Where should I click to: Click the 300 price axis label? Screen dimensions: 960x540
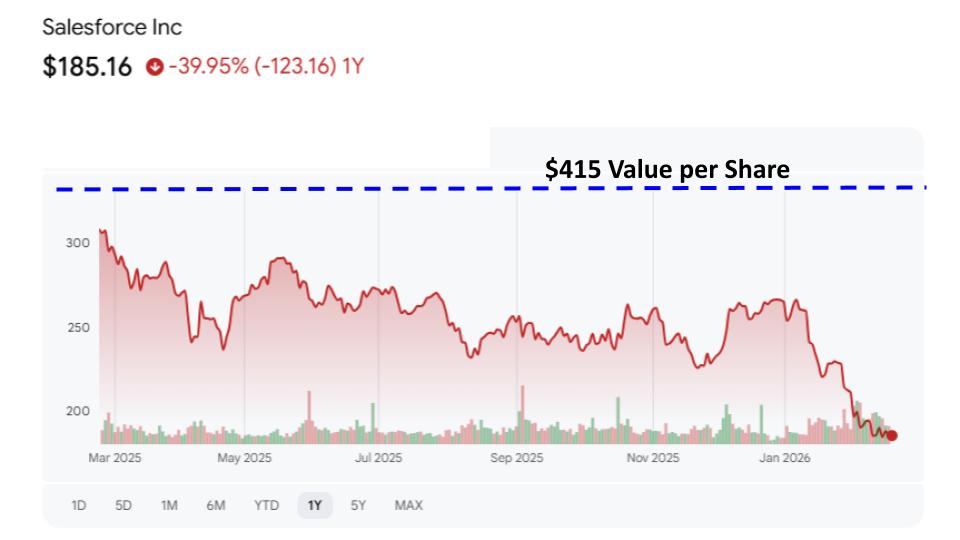pos(79,243)
